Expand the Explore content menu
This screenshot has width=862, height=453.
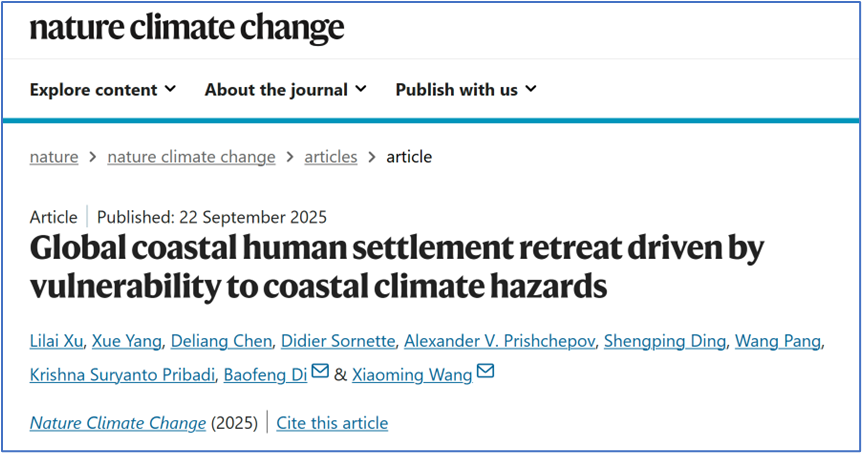(103, 89)
